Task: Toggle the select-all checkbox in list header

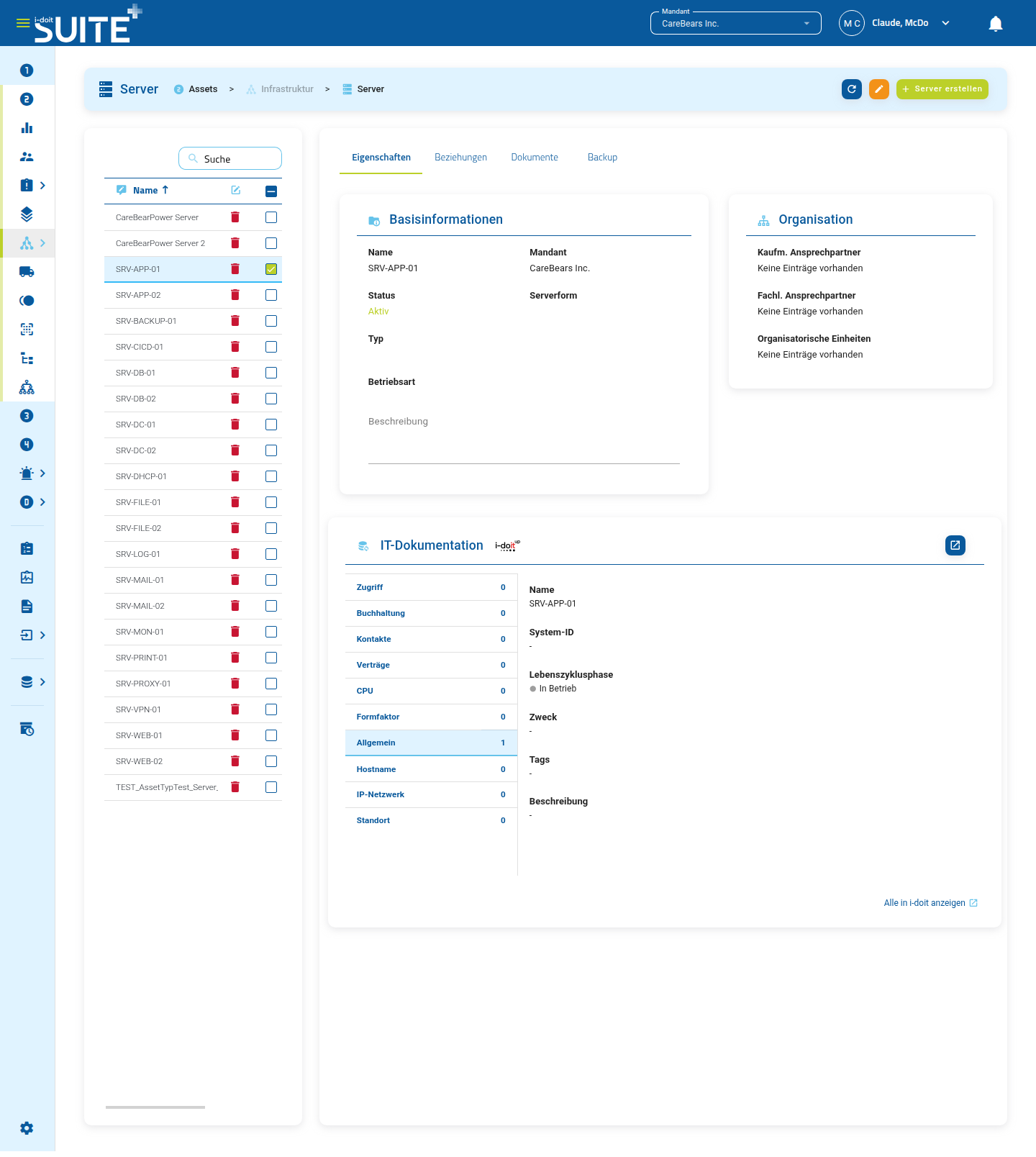Action: click(x=271, y=191)
